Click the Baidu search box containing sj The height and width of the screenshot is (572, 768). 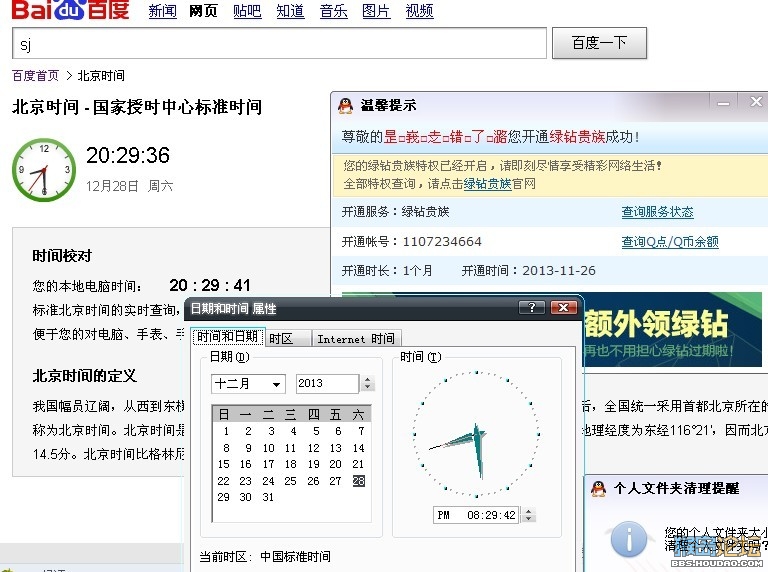[x=279, y=44]
